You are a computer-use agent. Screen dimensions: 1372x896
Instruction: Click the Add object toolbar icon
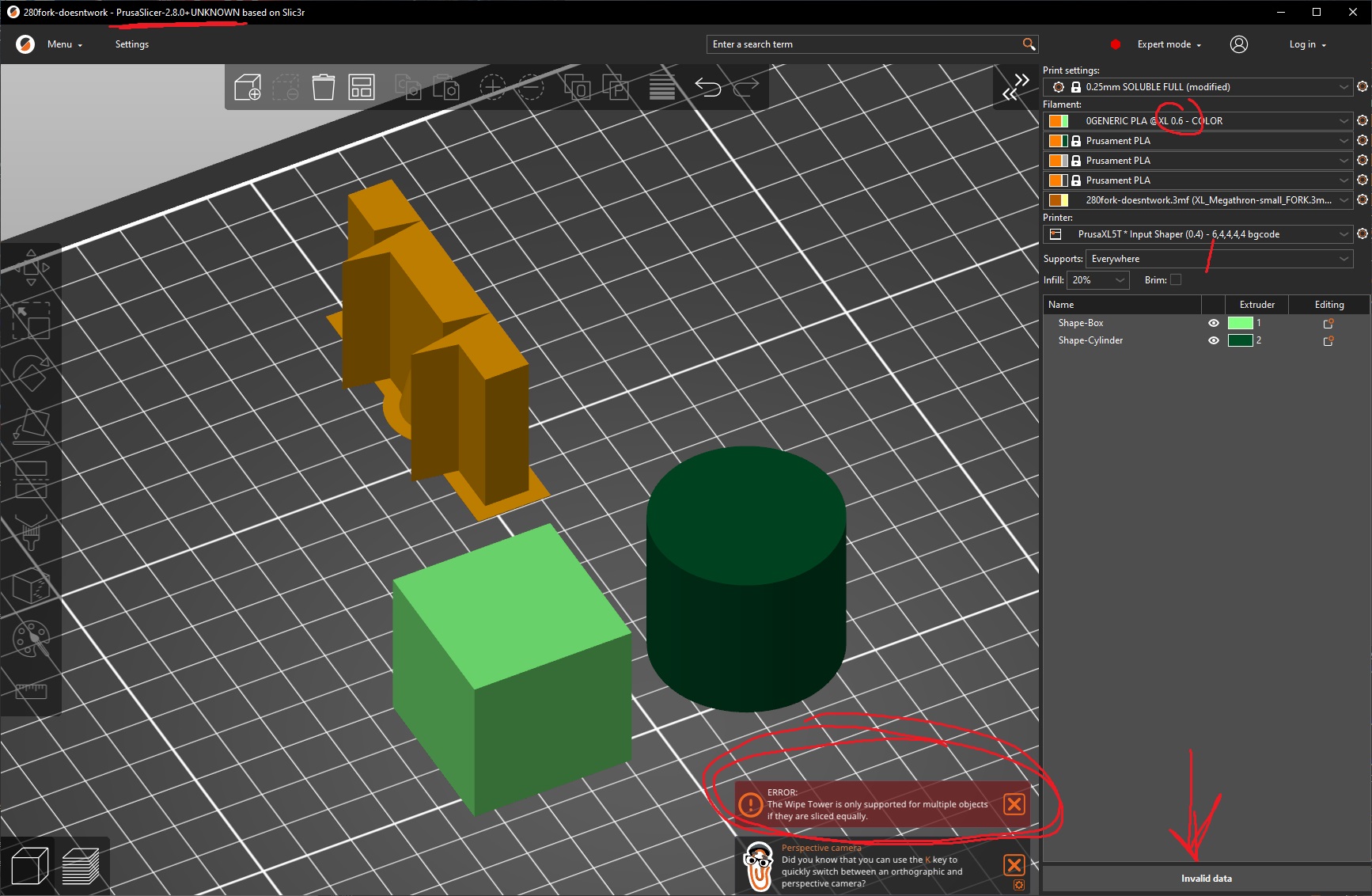click(248, 87)
